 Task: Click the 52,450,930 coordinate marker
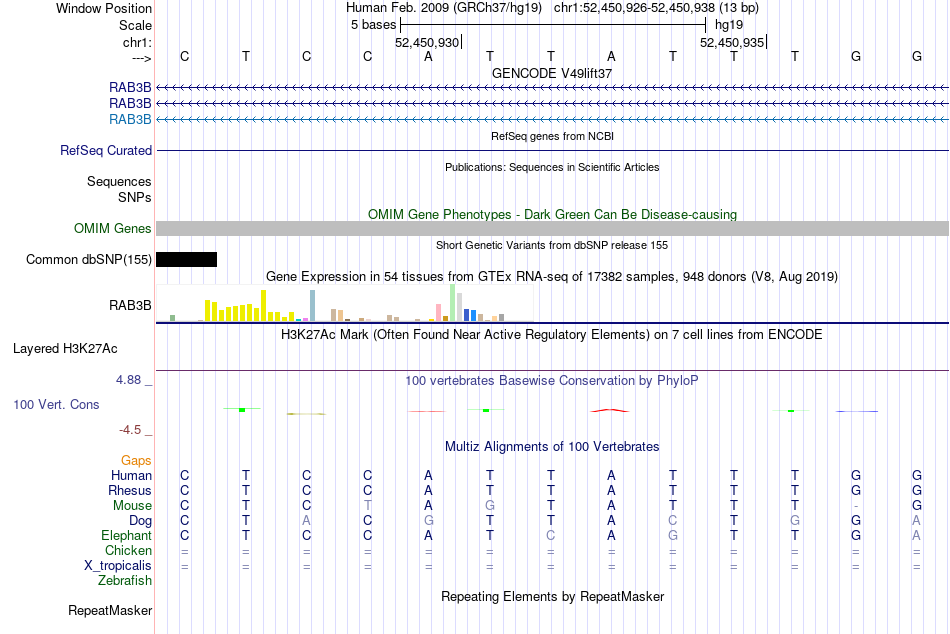click(x=427, y=42)
